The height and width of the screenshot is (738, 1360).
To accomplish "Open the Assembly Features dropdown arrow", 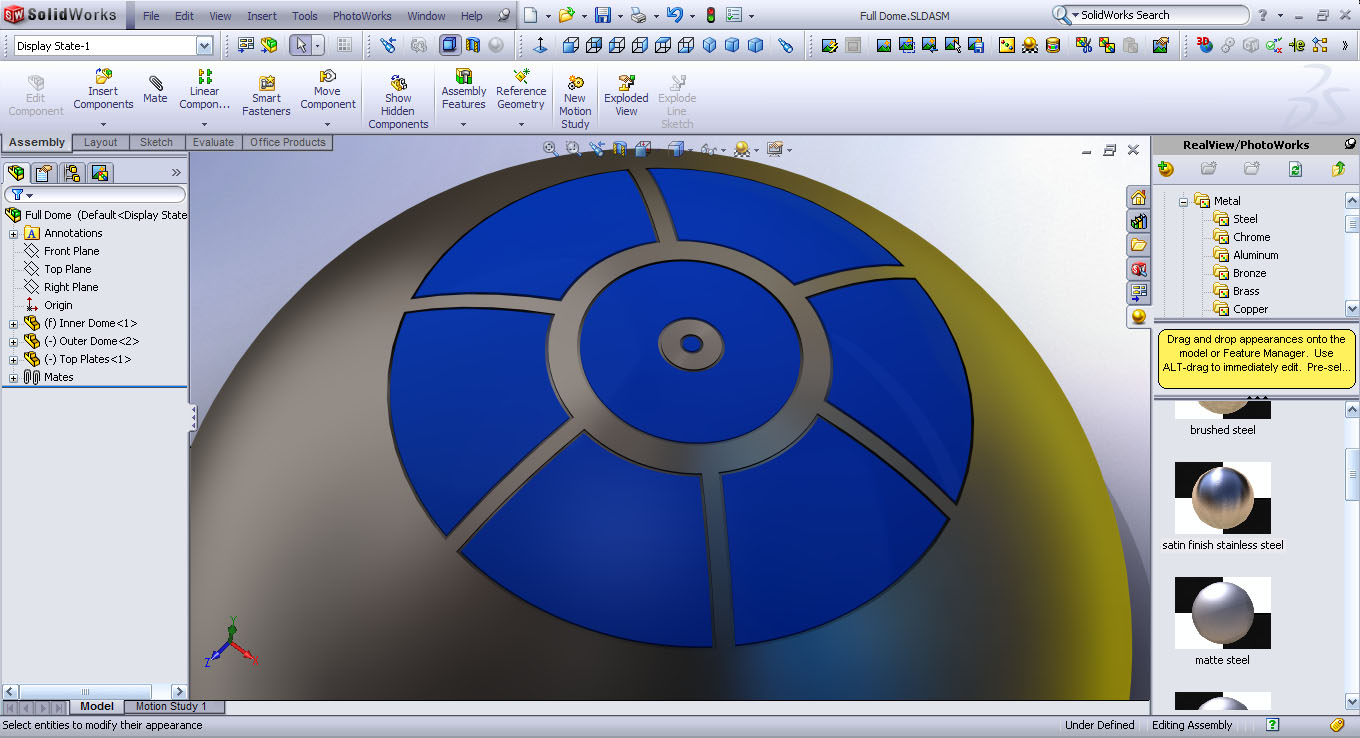I will click(464, 125).
